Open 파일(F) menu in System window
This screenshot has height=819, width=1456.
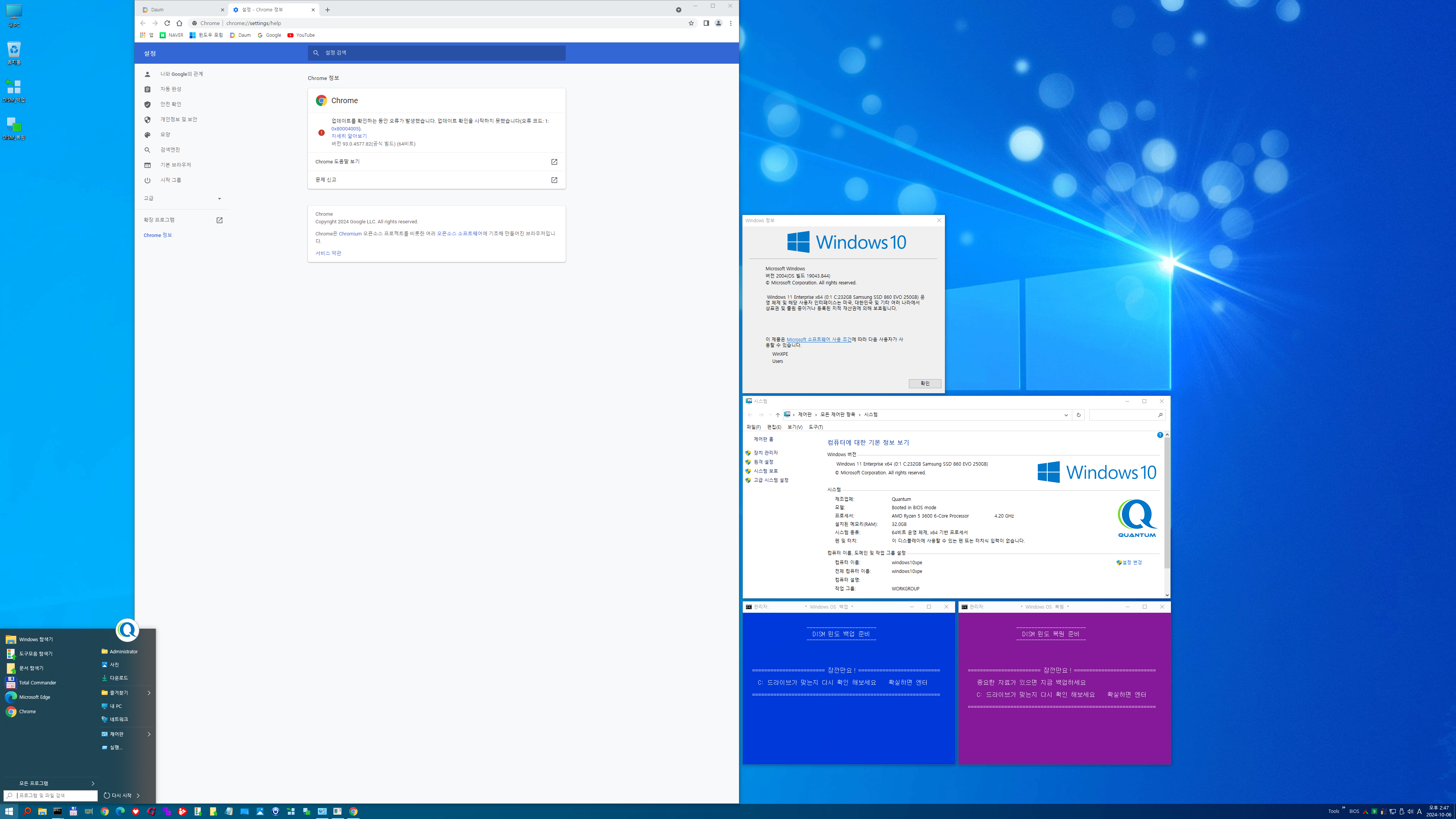(753, 427)
